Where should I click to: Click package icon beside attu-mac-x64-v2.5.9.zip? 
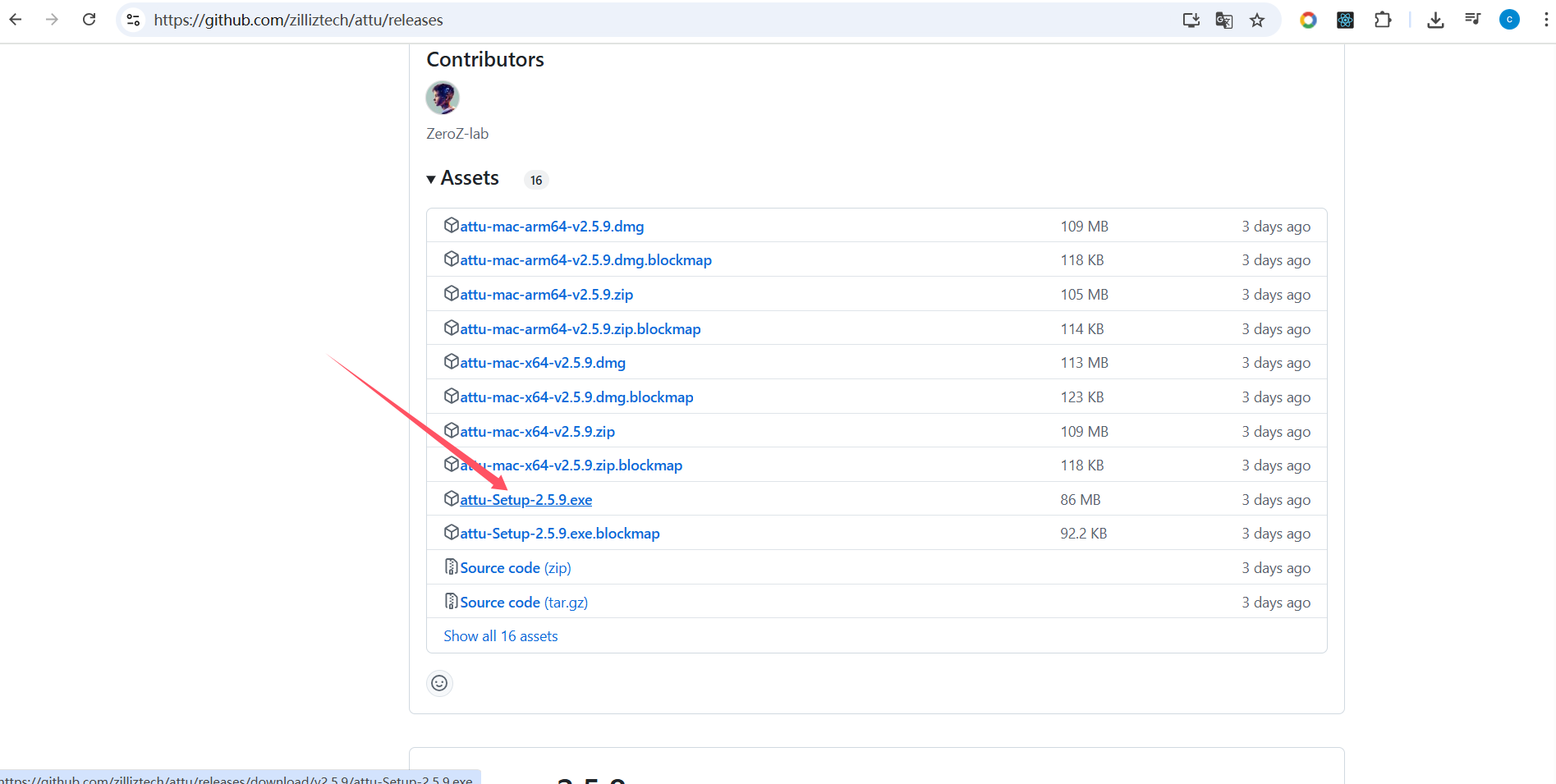(x=451, y=430)
